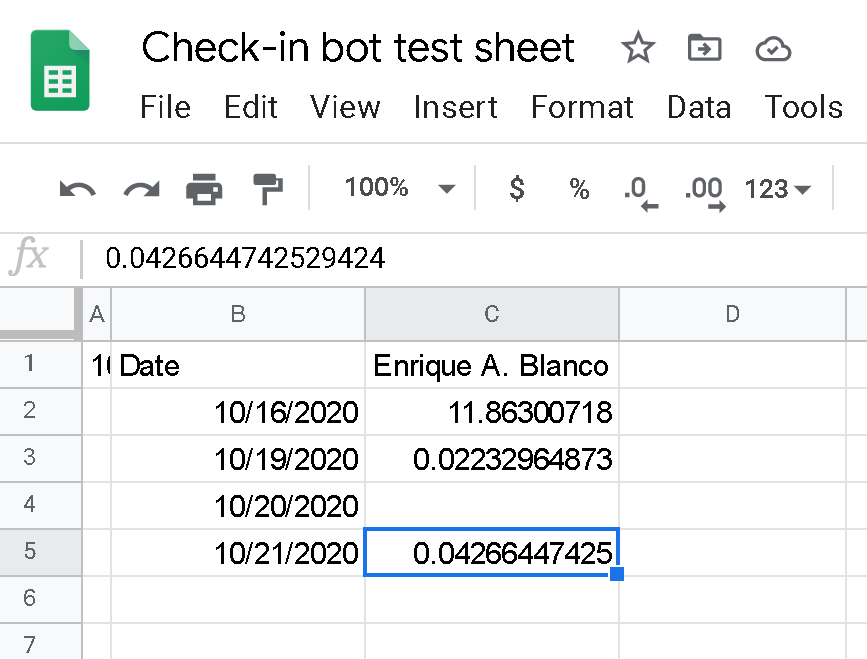Screen dimensions: 867x659
Task: Select row 4 header
Action: coord(40,505)
